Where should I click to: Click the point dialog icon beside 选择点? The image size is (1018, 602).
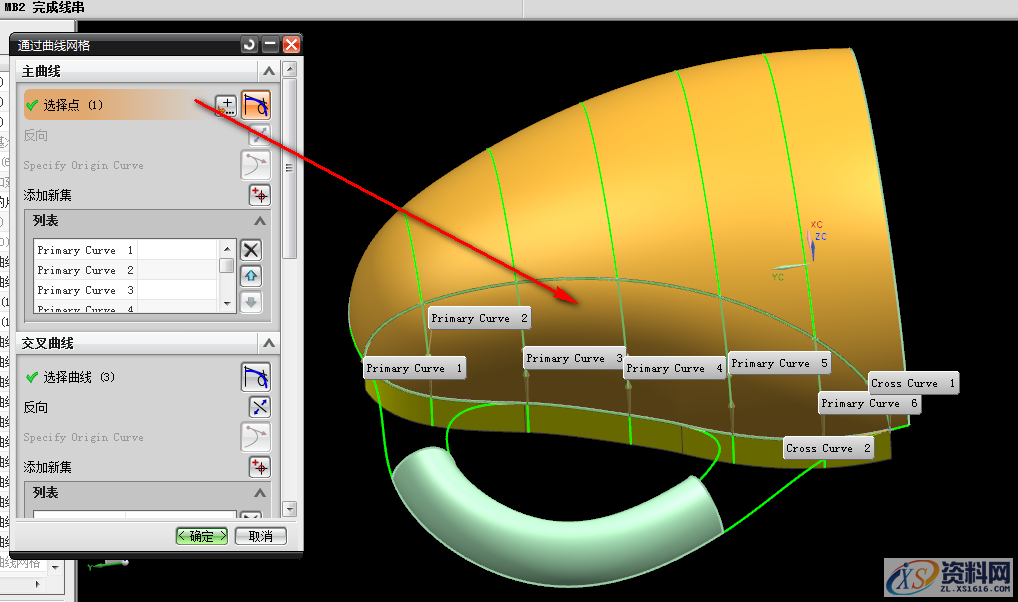pos(226,105)
